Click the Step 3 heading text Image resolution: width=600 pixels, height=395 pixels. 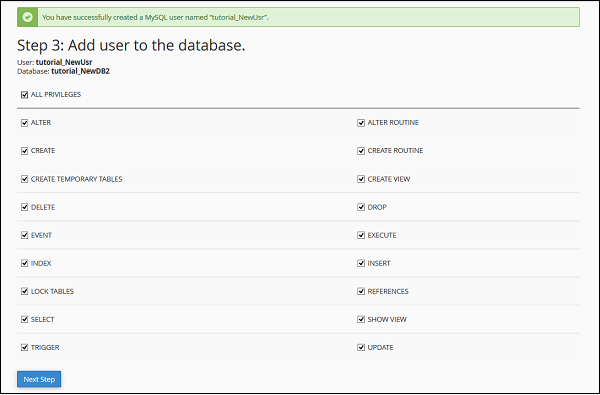click(131, 46)
